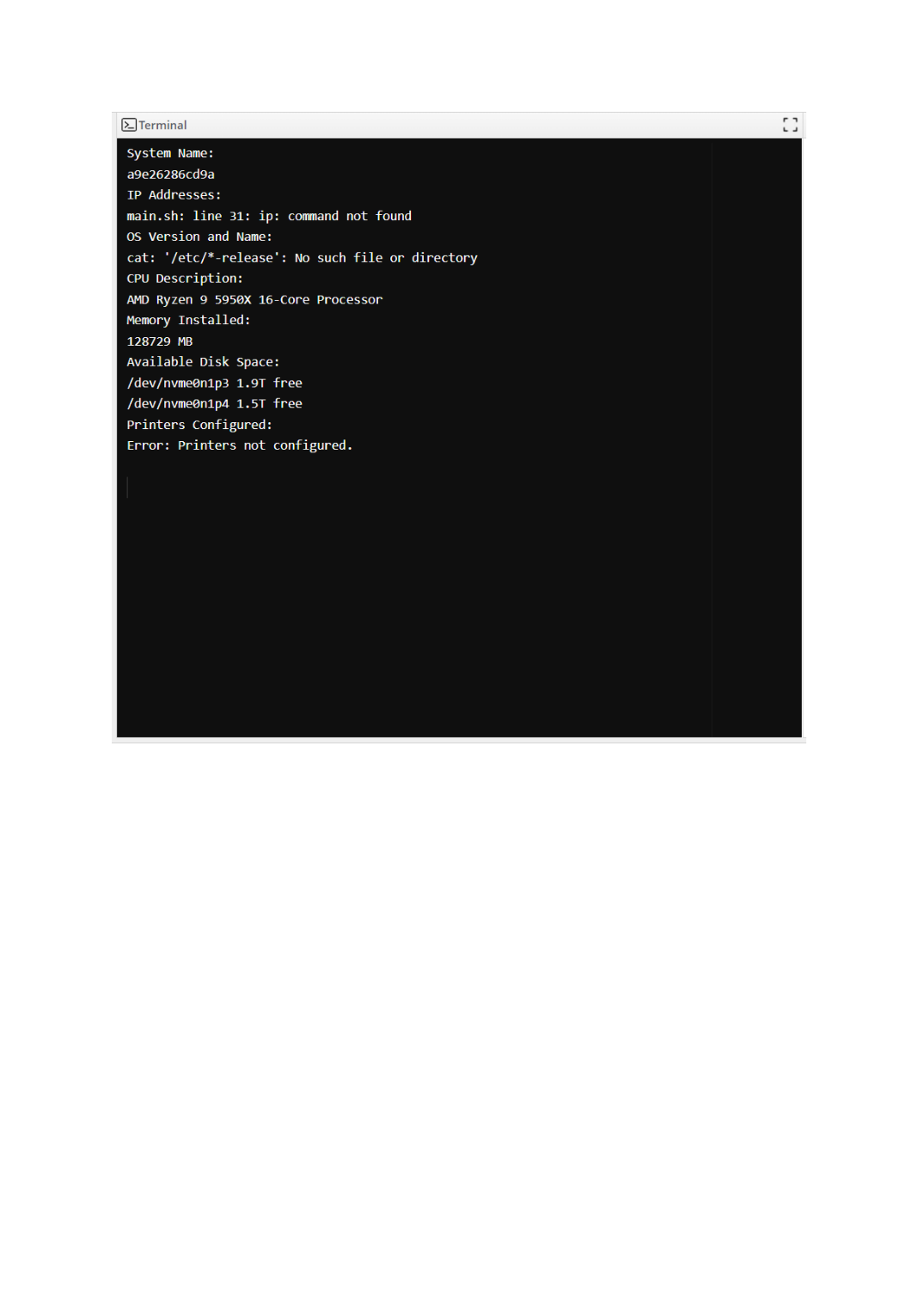Click the "ip: command not found" error line

point(269,216)
